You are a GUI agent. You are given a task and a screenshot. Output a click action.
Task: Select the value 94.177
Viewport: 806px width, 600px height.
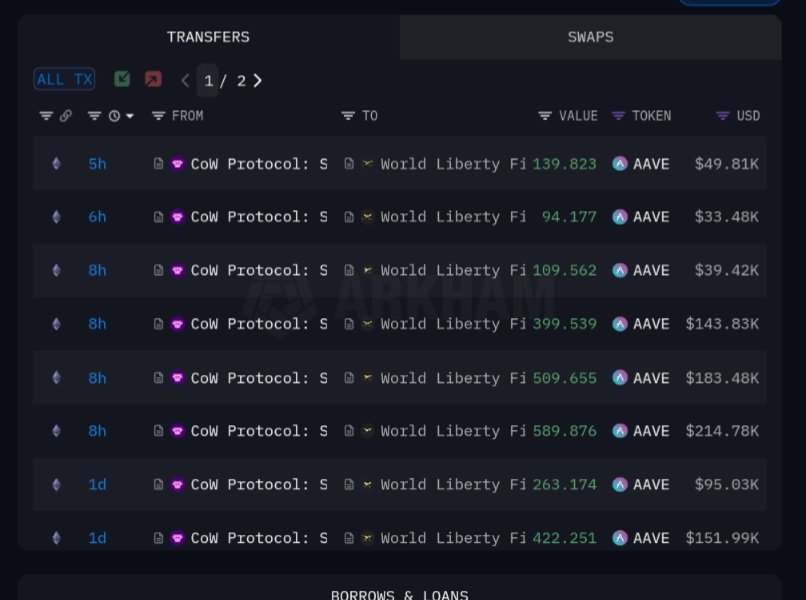coord(569,217)
